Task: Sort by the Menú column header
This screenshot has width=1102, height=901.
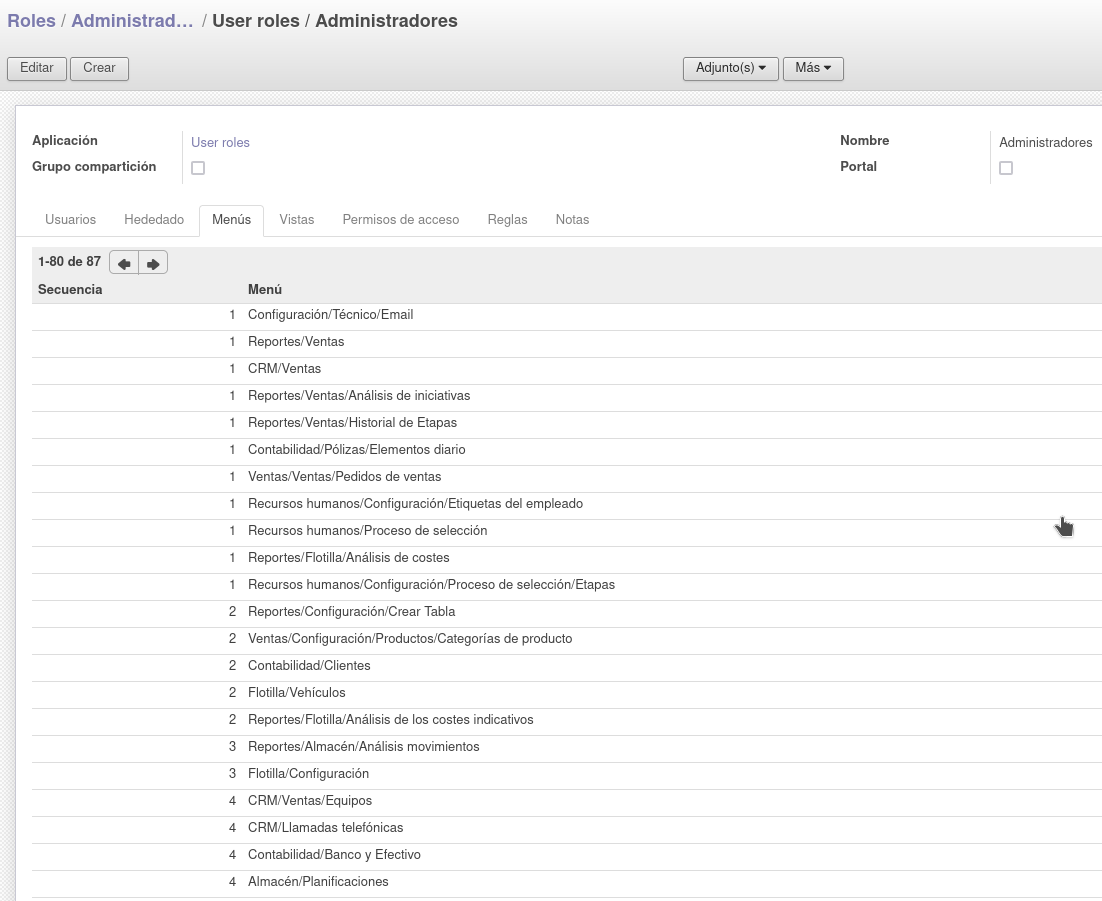Action: pyautogui.click(x=265, y=290)
